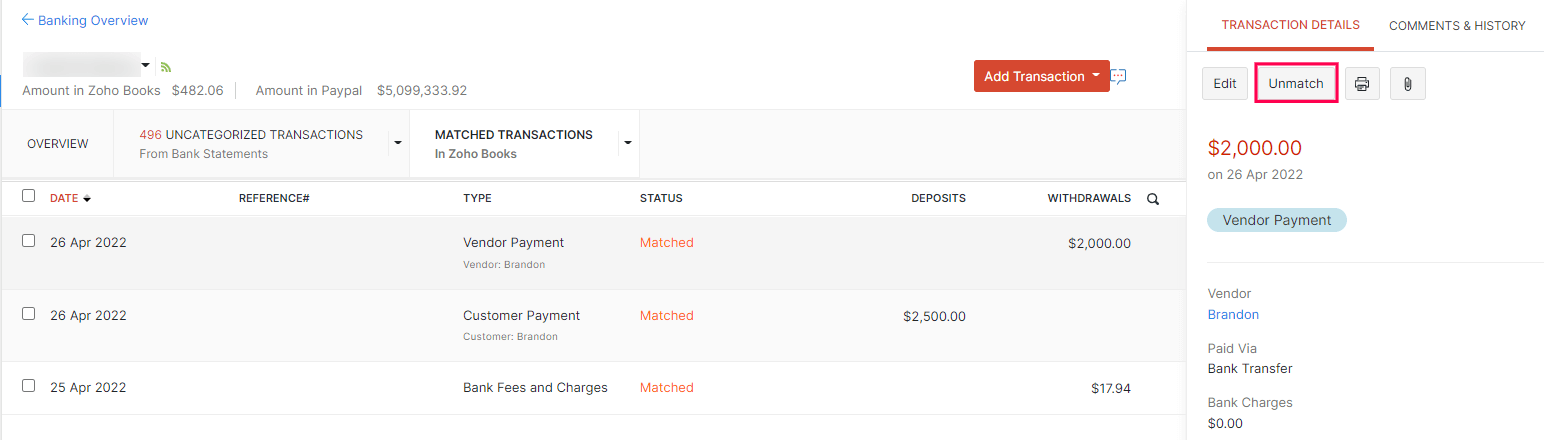Open the Add Transaction dropdown arrow
The height and width of the screenshot is (440, 1544).
point(1096,76)
